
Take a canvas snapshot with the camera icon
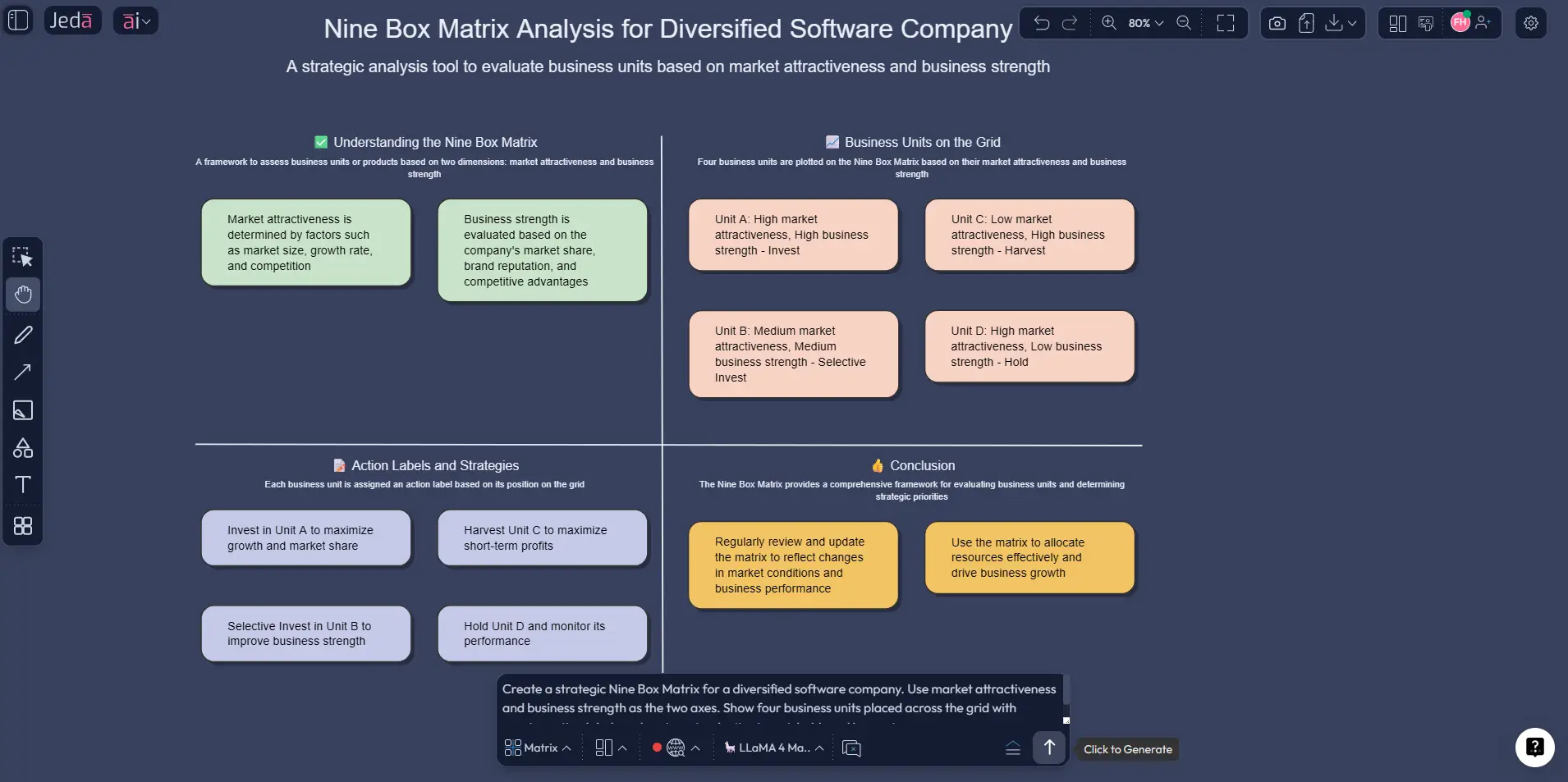[x=1277, y=22]
